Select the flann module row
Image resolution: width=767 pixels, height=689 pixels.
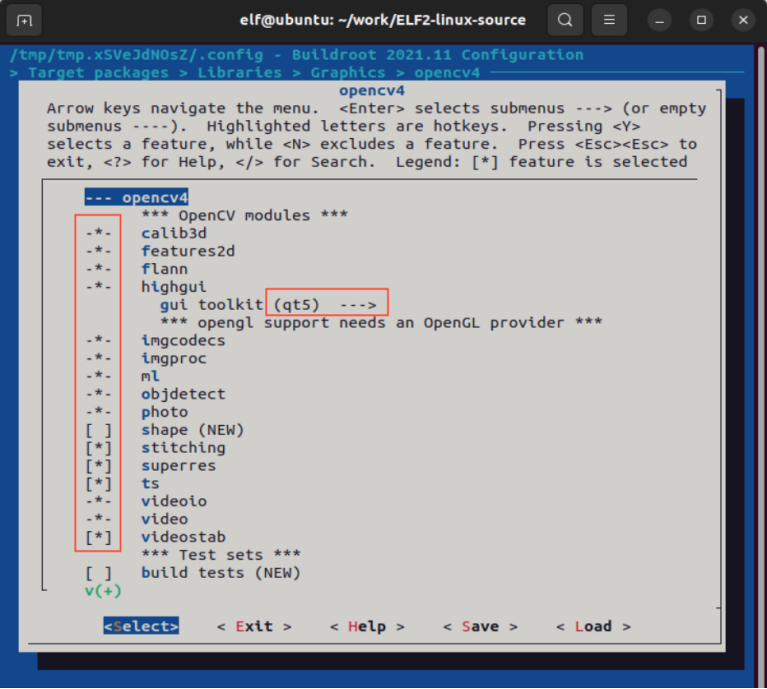click(x=137, y=269)
